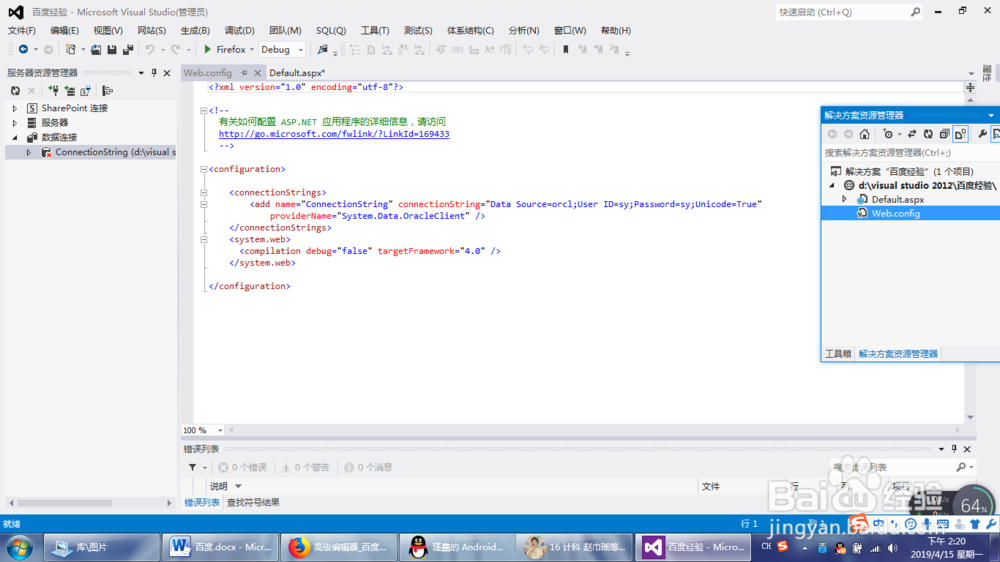This screenshot has width=1000, height=562.
Task: Click the 说明 column header
Action: point(219,486)
